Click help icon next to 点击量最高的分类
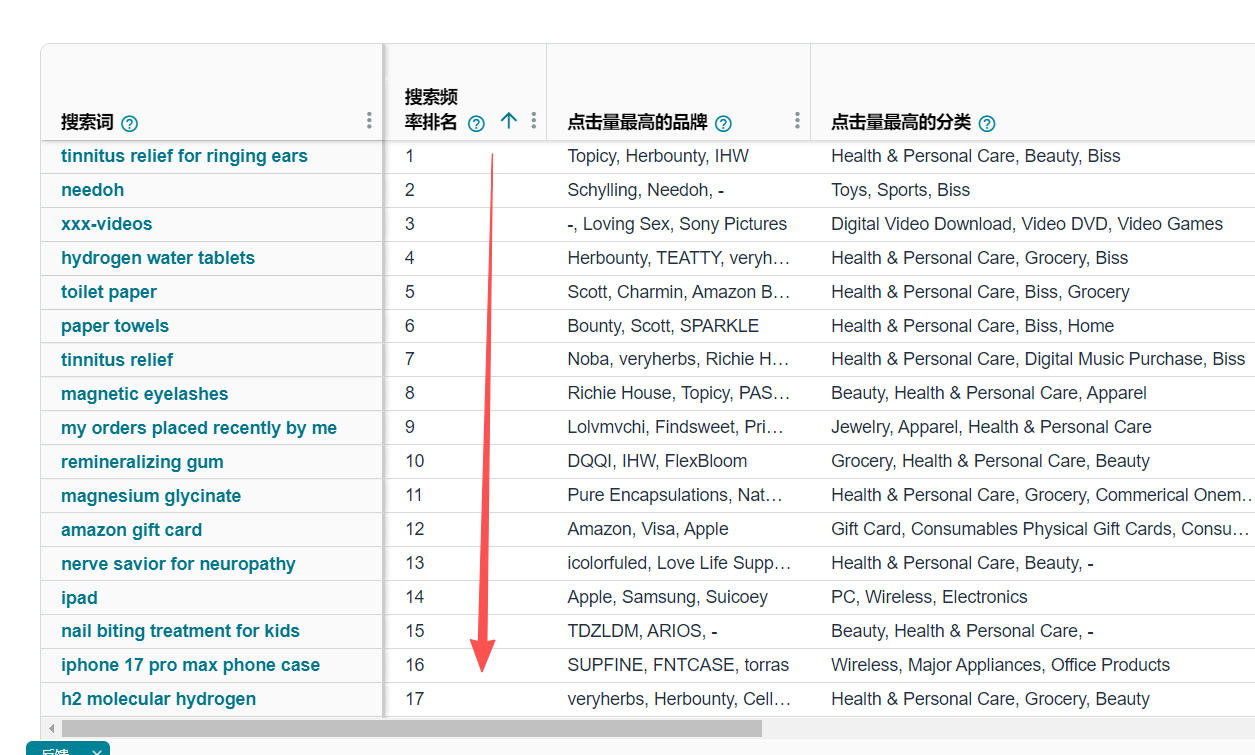Screen dimensions: 1255x755 tap(987, 124)
